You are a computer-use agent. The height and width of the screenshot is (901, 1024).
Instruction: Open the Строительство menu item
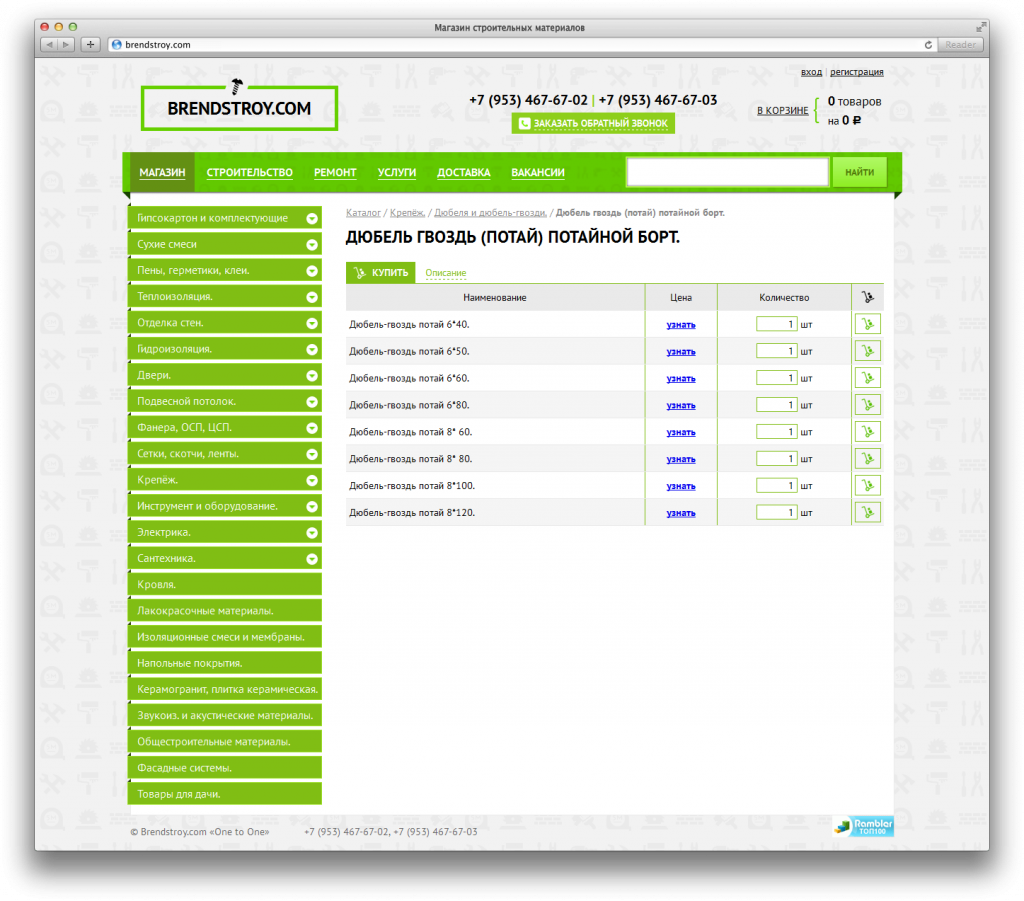pyautogui.click(x=249, y=172)
